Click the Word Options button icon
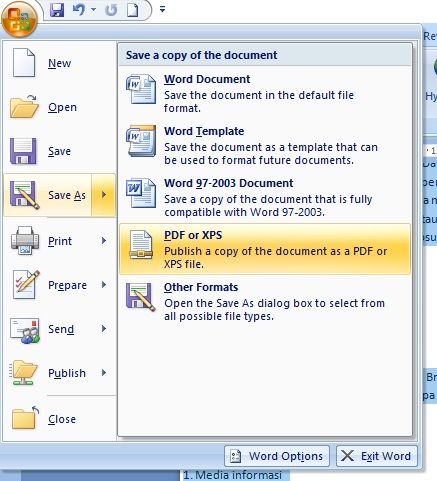 pos(236,456)
